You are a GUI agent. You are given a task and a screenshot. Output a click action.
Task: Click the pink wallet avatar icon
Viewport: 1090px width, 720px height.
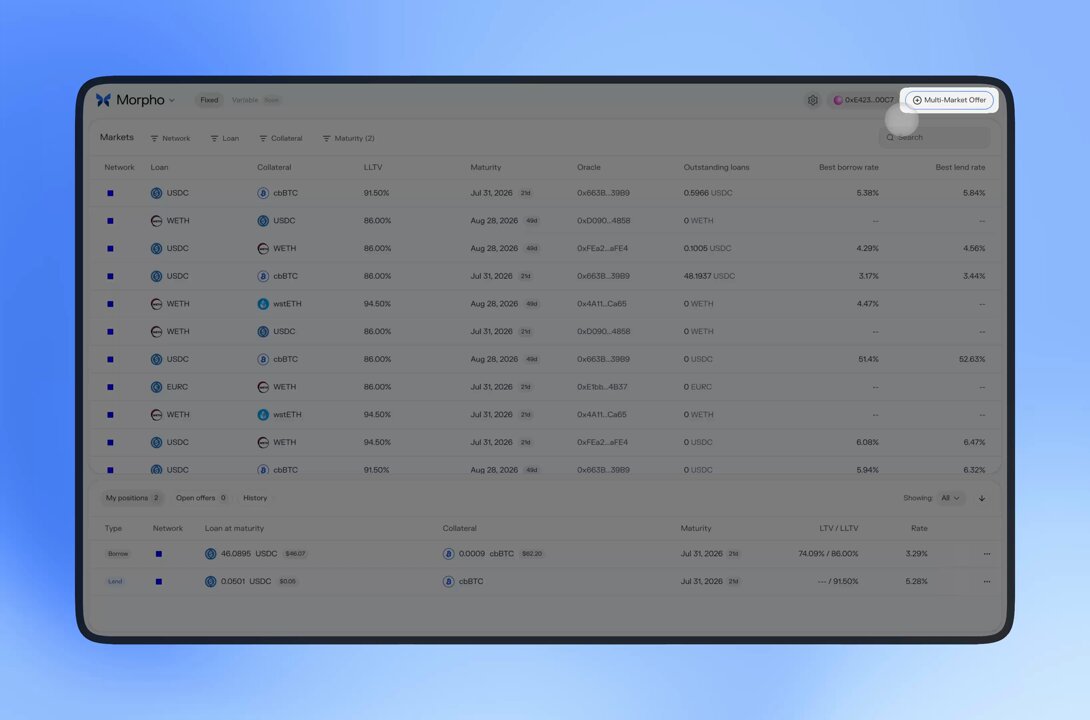point(838,100)
